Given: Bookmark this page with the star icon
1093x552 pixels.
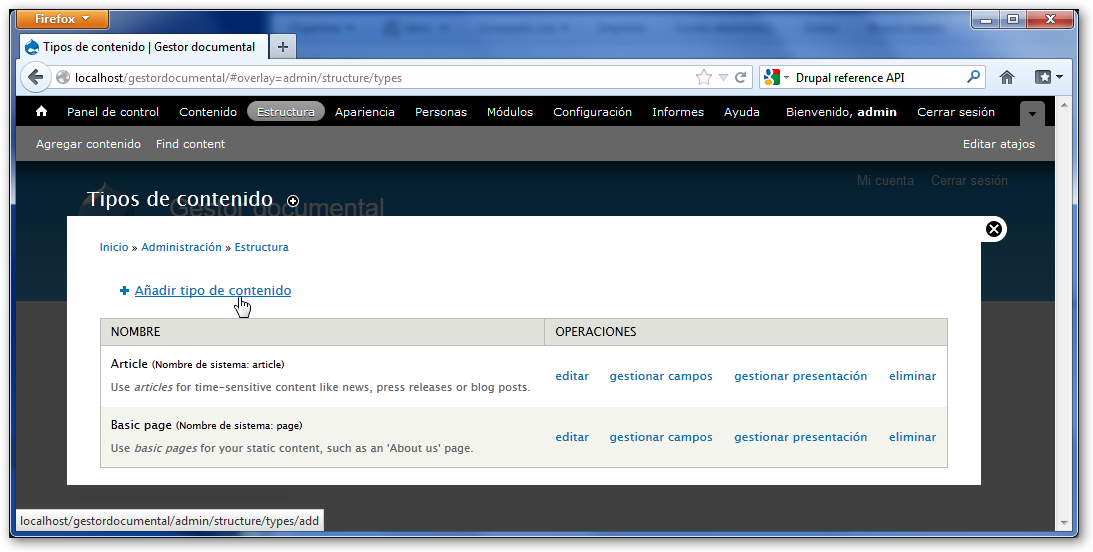Looking at the screenshot, I should coord(704,77).
